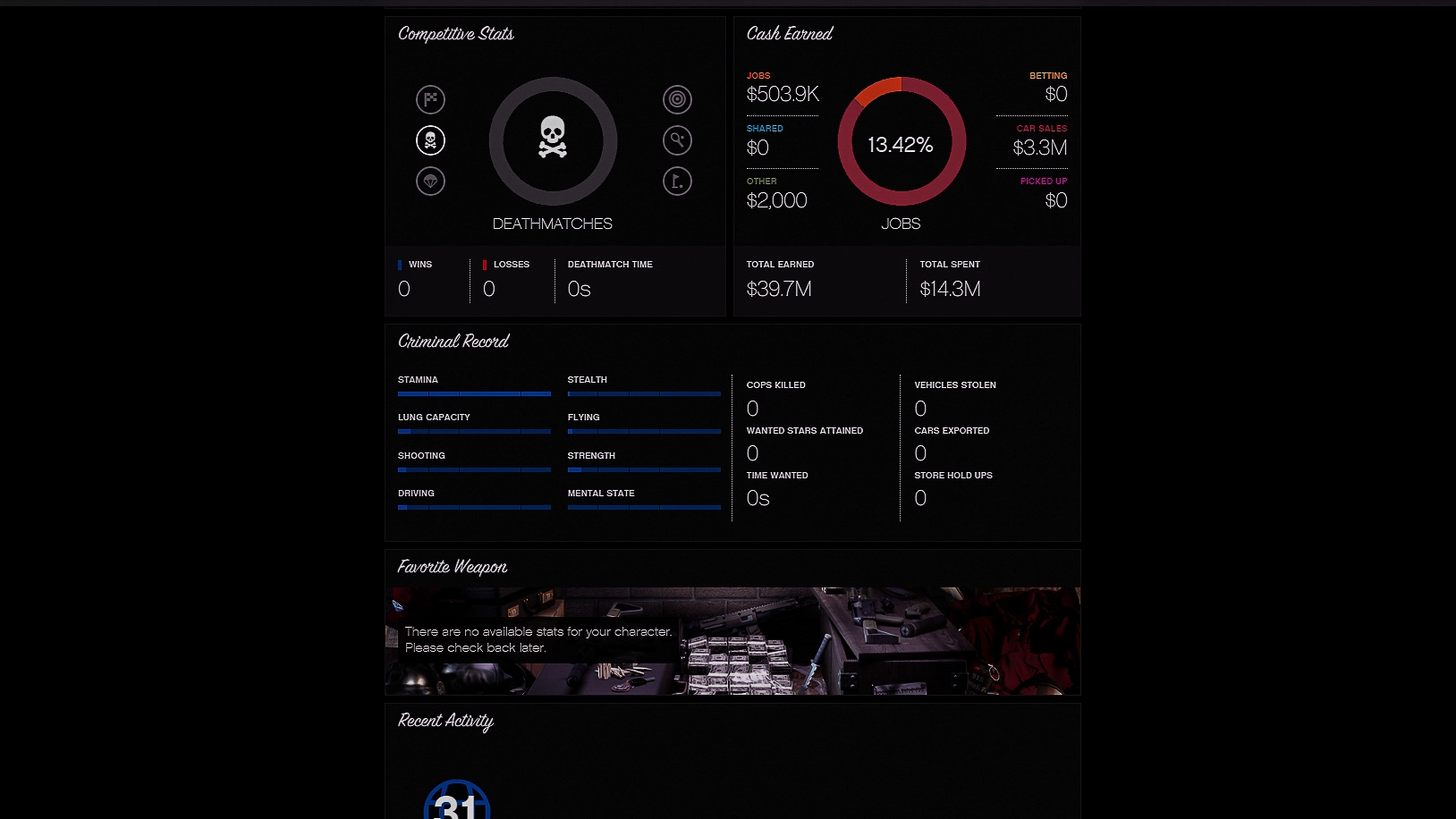Click the VEHICLES STOLEN value

(x=921, y=409)
